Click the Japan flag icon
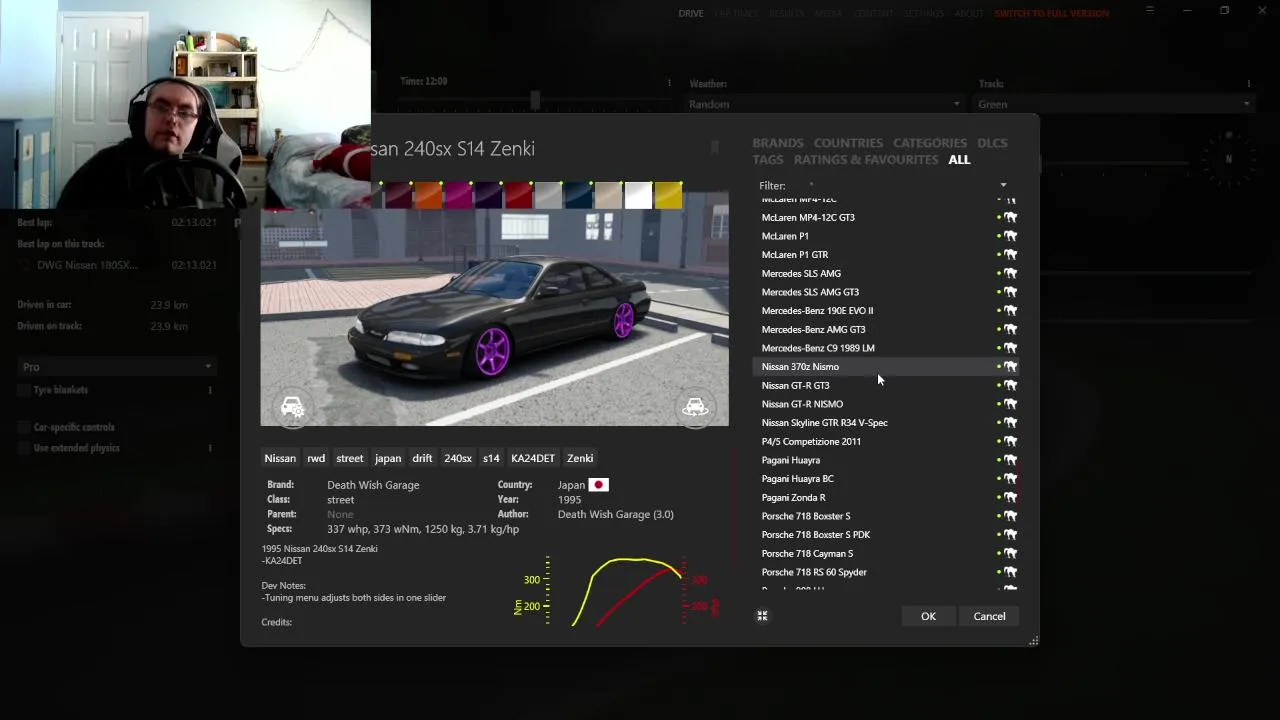The height and width of the screenshot is (720, 1280). click(598, 485)
